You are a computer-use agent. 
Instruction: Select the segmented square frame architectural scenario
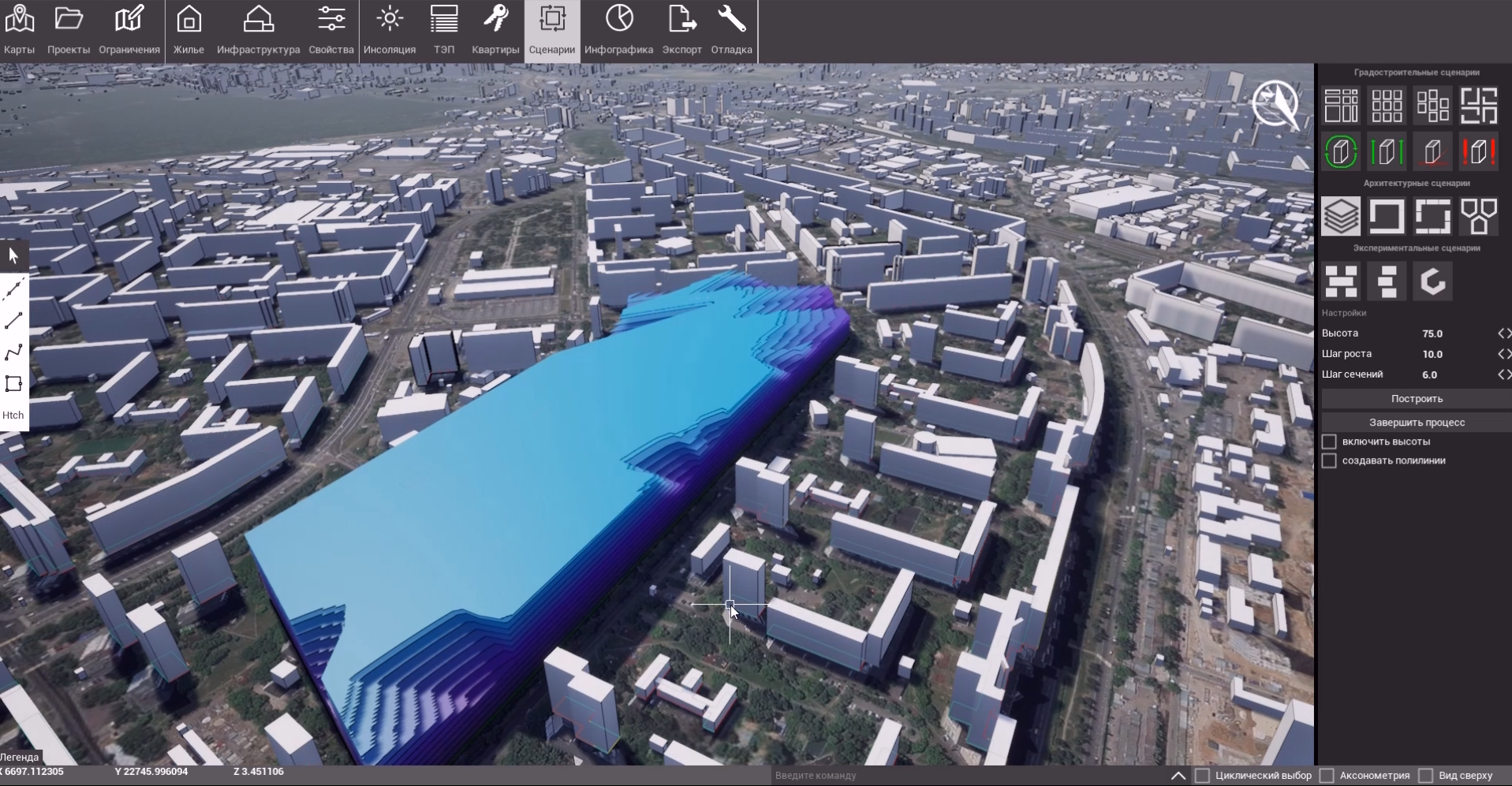coord(1432,216)
